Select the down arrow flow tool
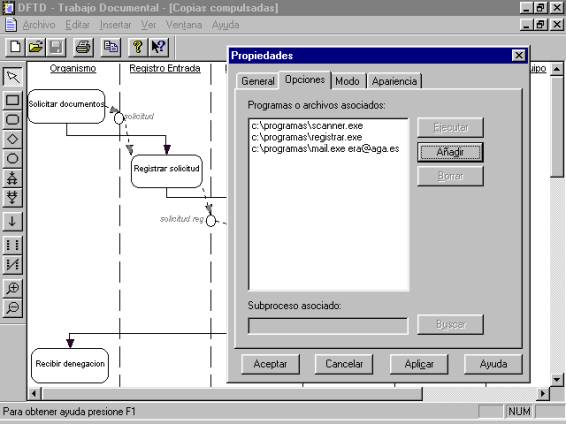 point(13,221)
